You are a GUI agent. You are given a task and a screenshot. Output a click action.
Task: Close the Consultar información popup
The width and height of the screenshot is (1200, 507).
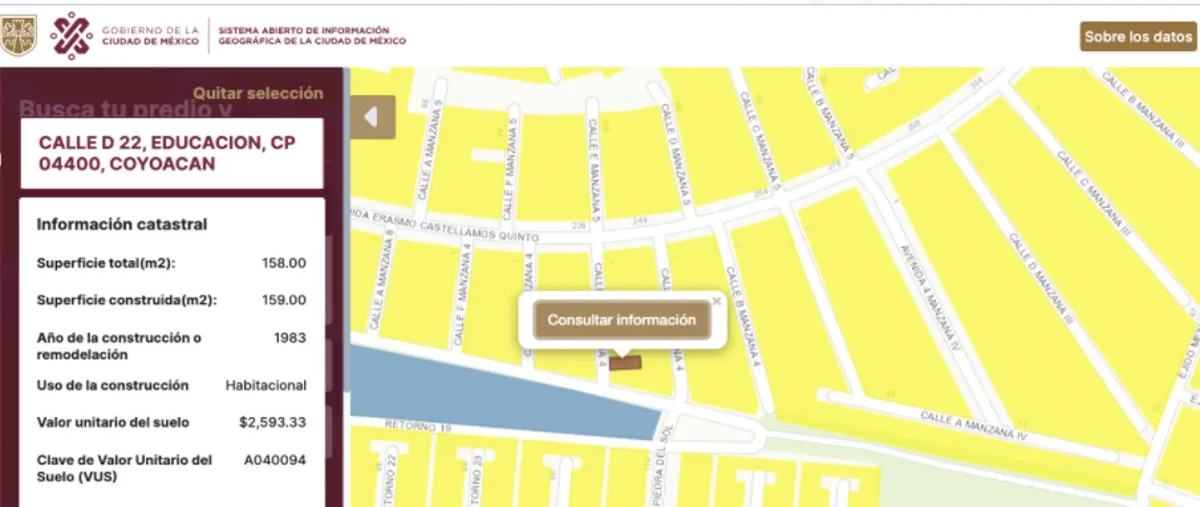[x=716, y=300]
